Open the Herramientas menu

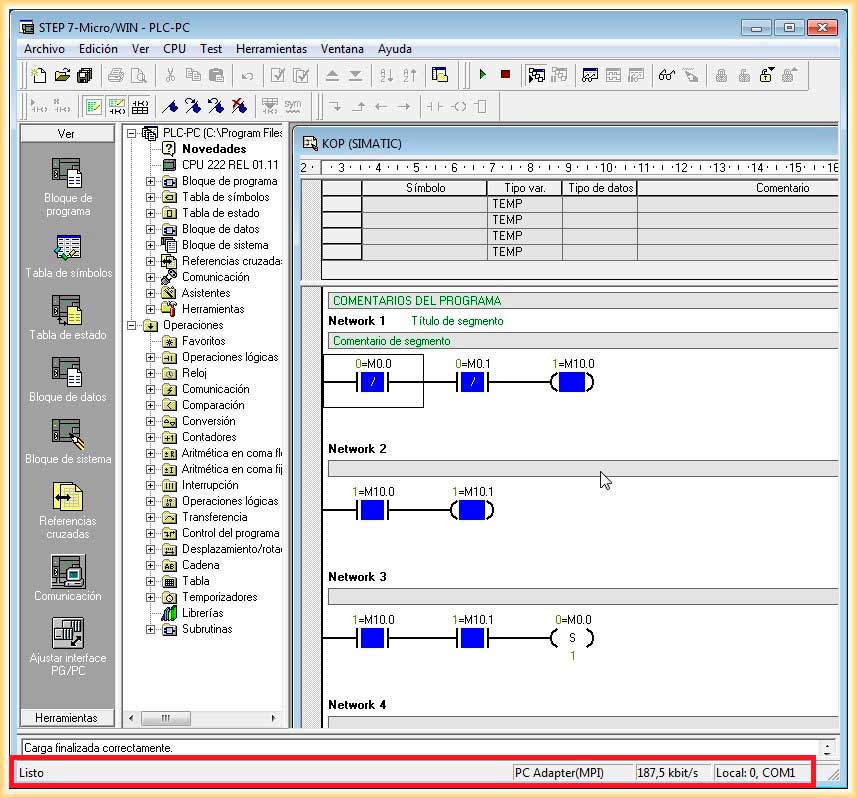pyautogui.click(x=271, y=49)
